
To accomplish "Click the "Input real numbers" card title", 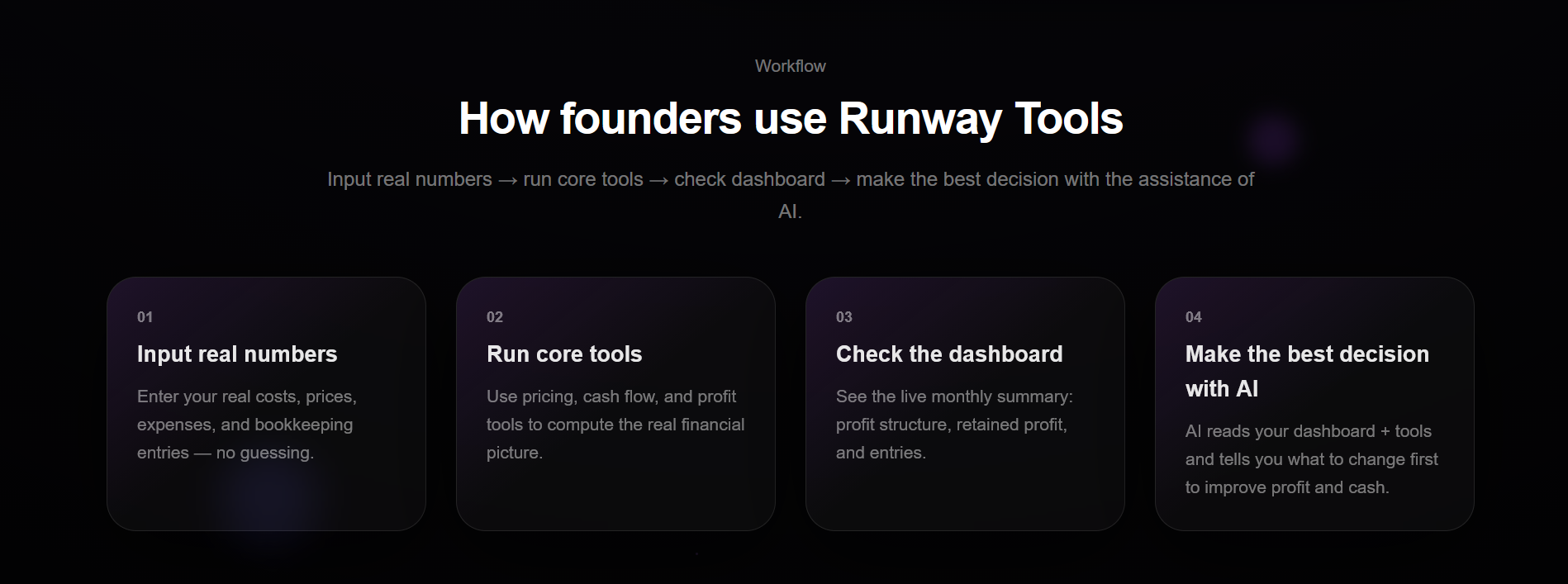I will pyautogui.click(x=237, y=354).
